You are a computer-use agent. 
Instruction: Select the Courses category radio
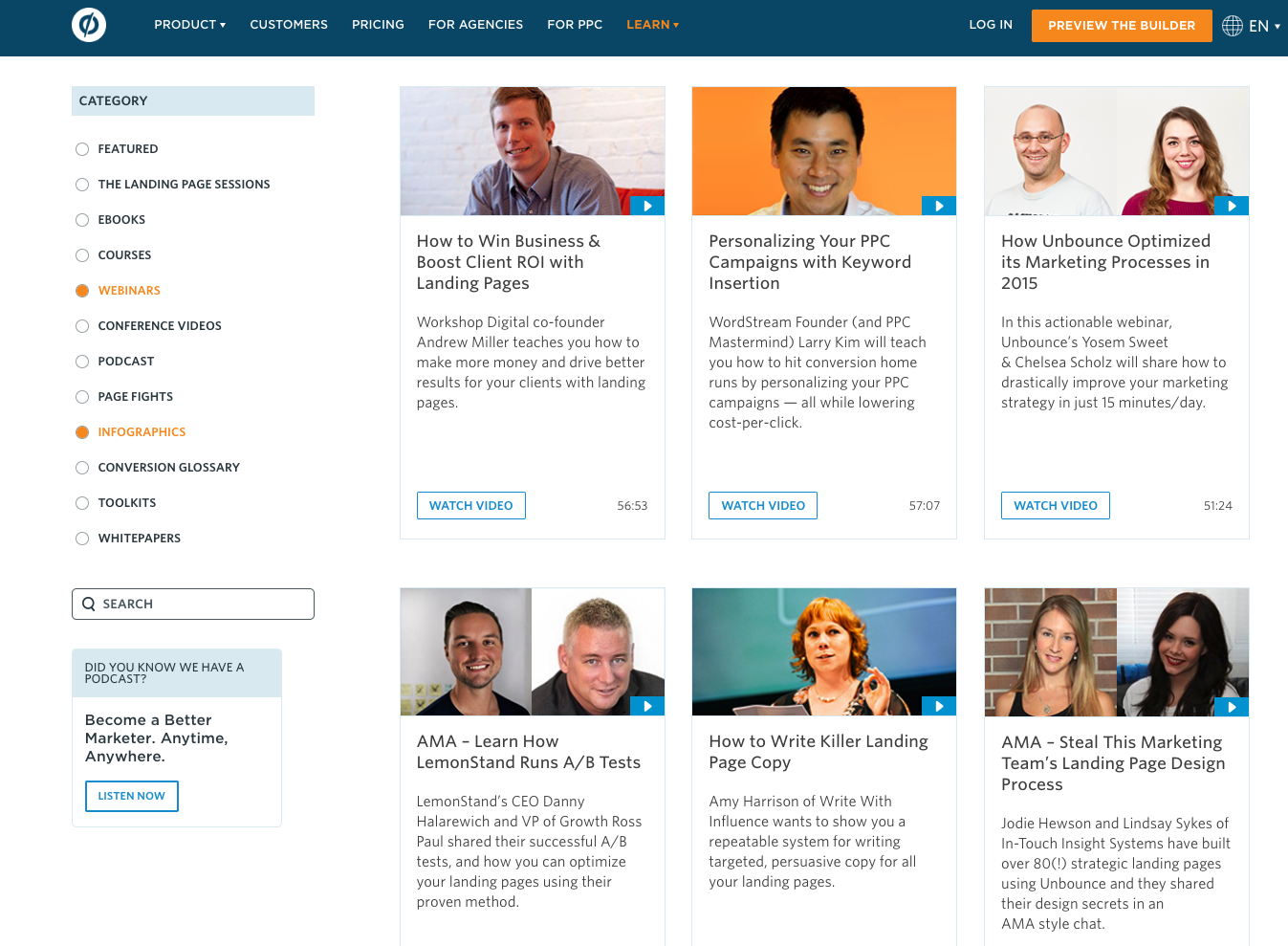coord(82,255)
